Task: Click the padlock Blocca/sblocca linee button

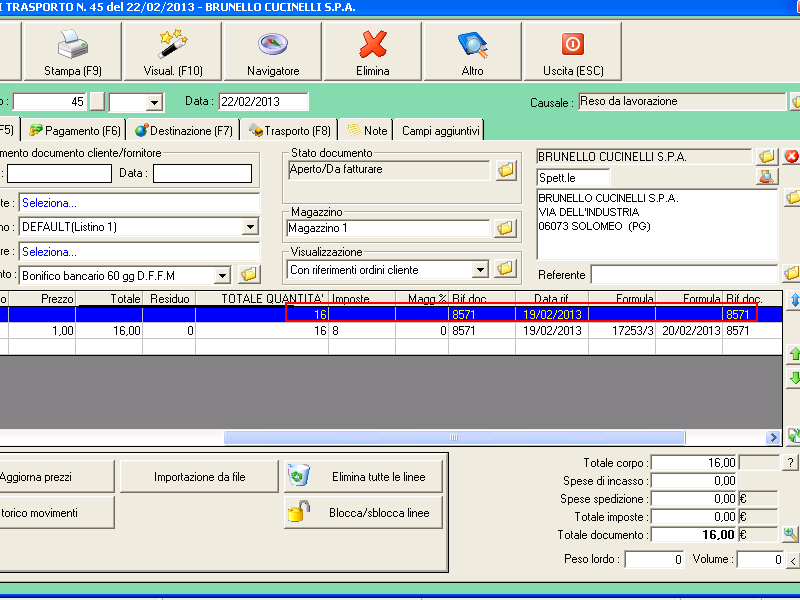Action: pos(363,512)
